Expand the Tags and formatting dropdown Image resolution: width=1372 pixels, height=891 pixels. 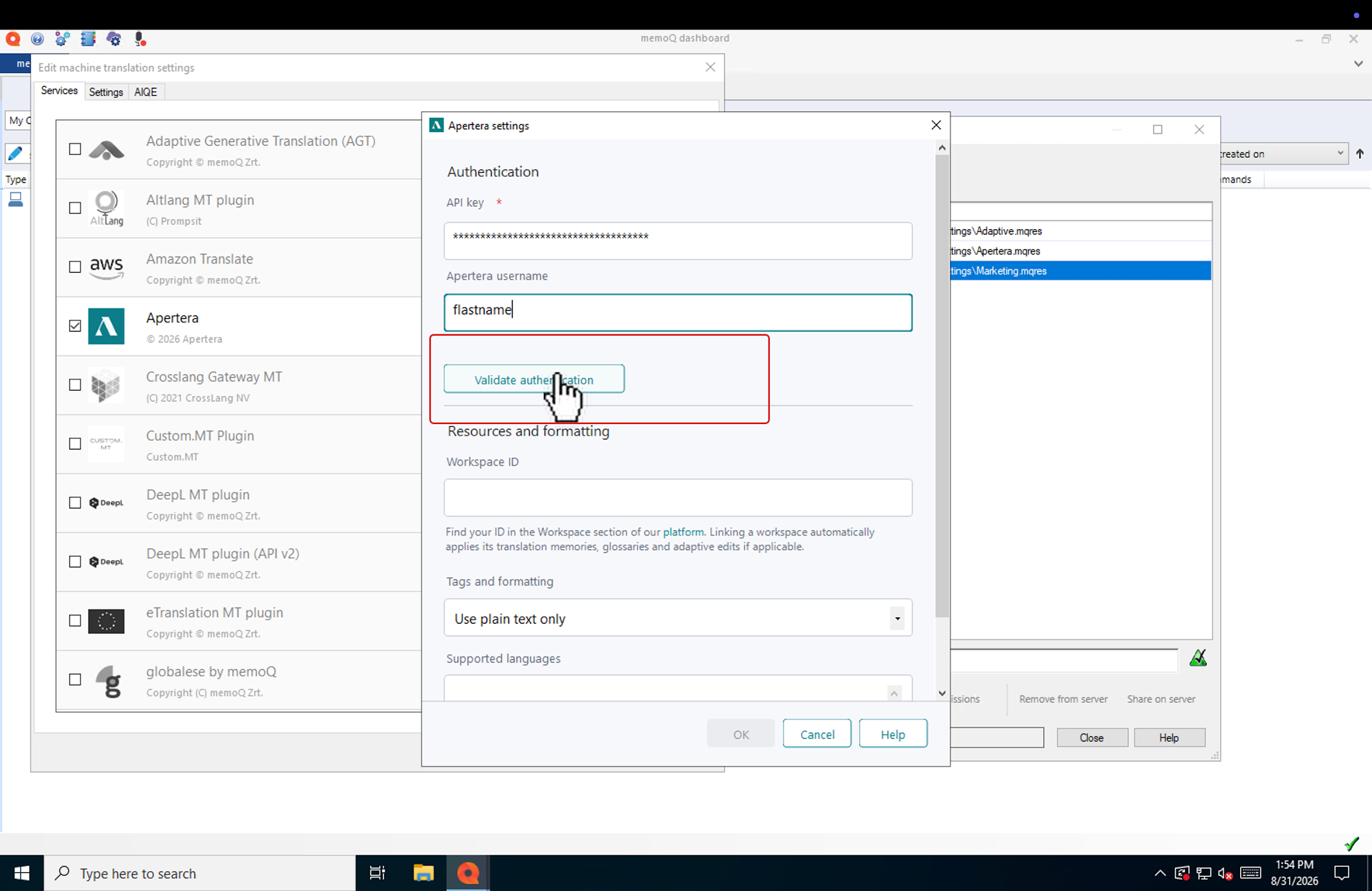click(897, 618)
